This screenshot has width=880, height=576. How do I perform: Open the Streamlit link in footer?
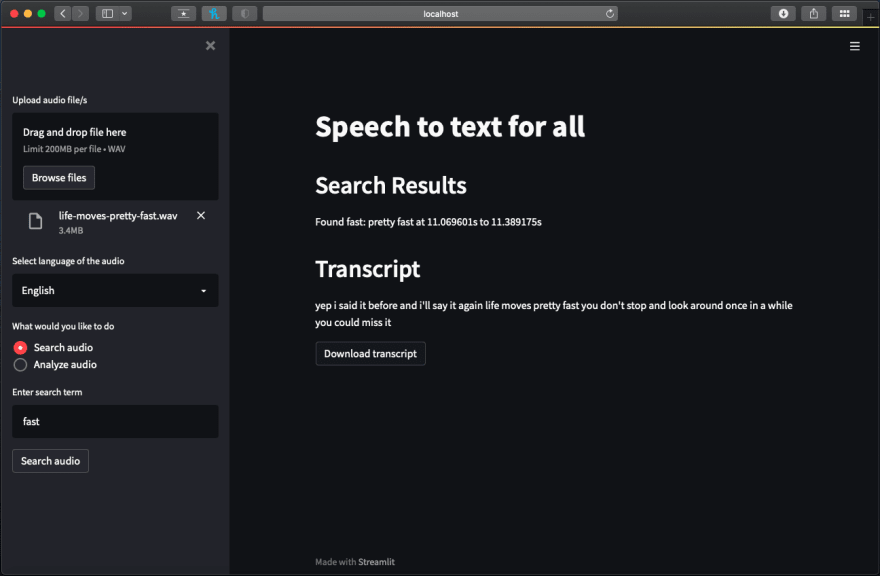(x=376, y=561)
